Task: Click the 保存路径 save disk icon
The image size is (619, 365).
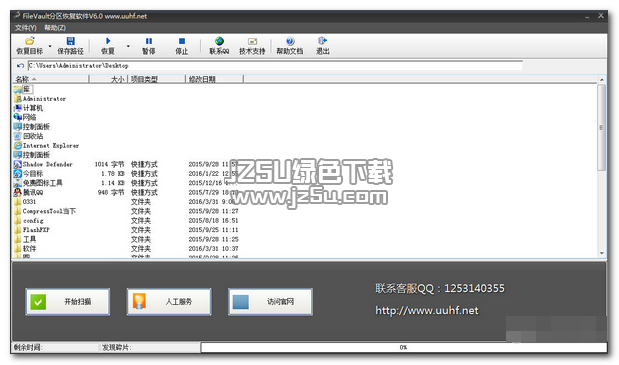Action: coord(71,41)
